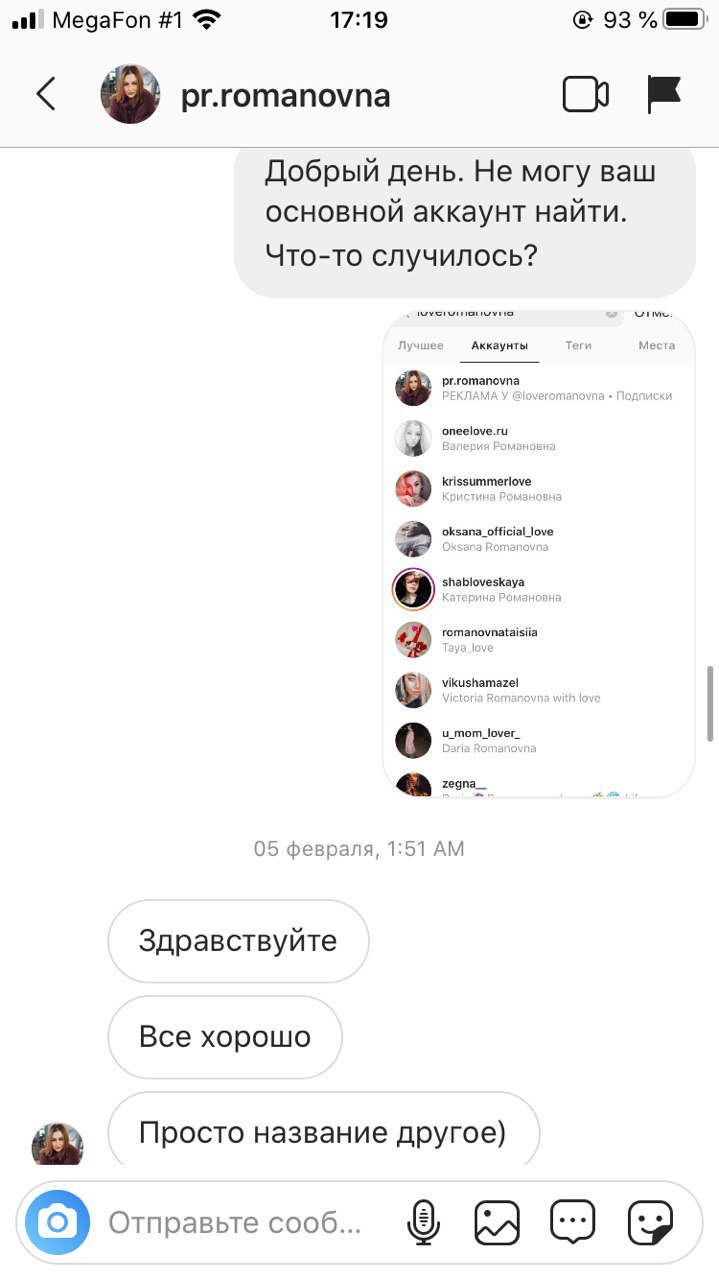Click the chat scrollbar on the right
This screenshot has width=719, height=1280.
pos(710,703)
